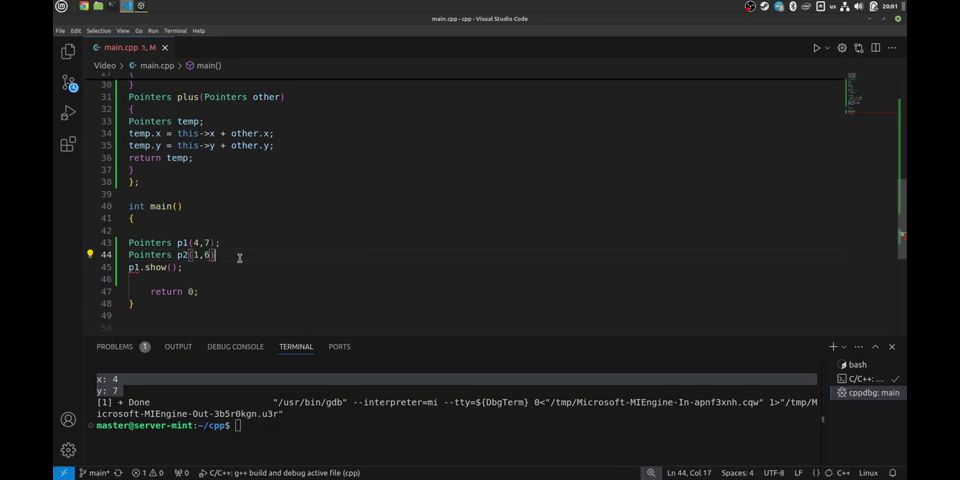Create a new terminal with plus icon

click(833, 347)
